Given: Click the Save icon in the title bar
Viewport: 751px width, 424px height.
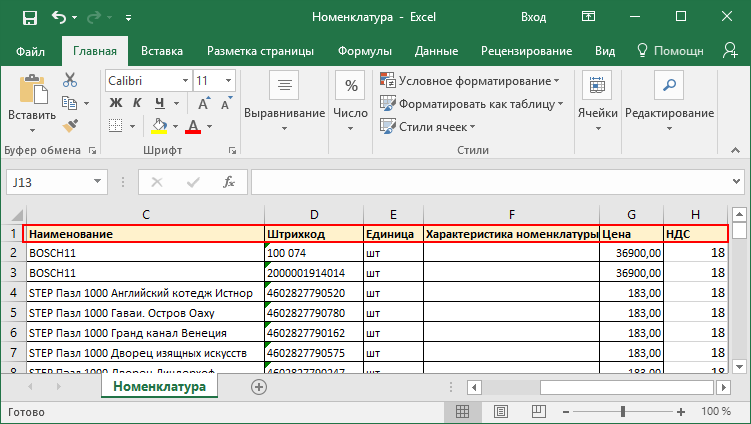Looking at the screenshot, I should coord(30,18).
